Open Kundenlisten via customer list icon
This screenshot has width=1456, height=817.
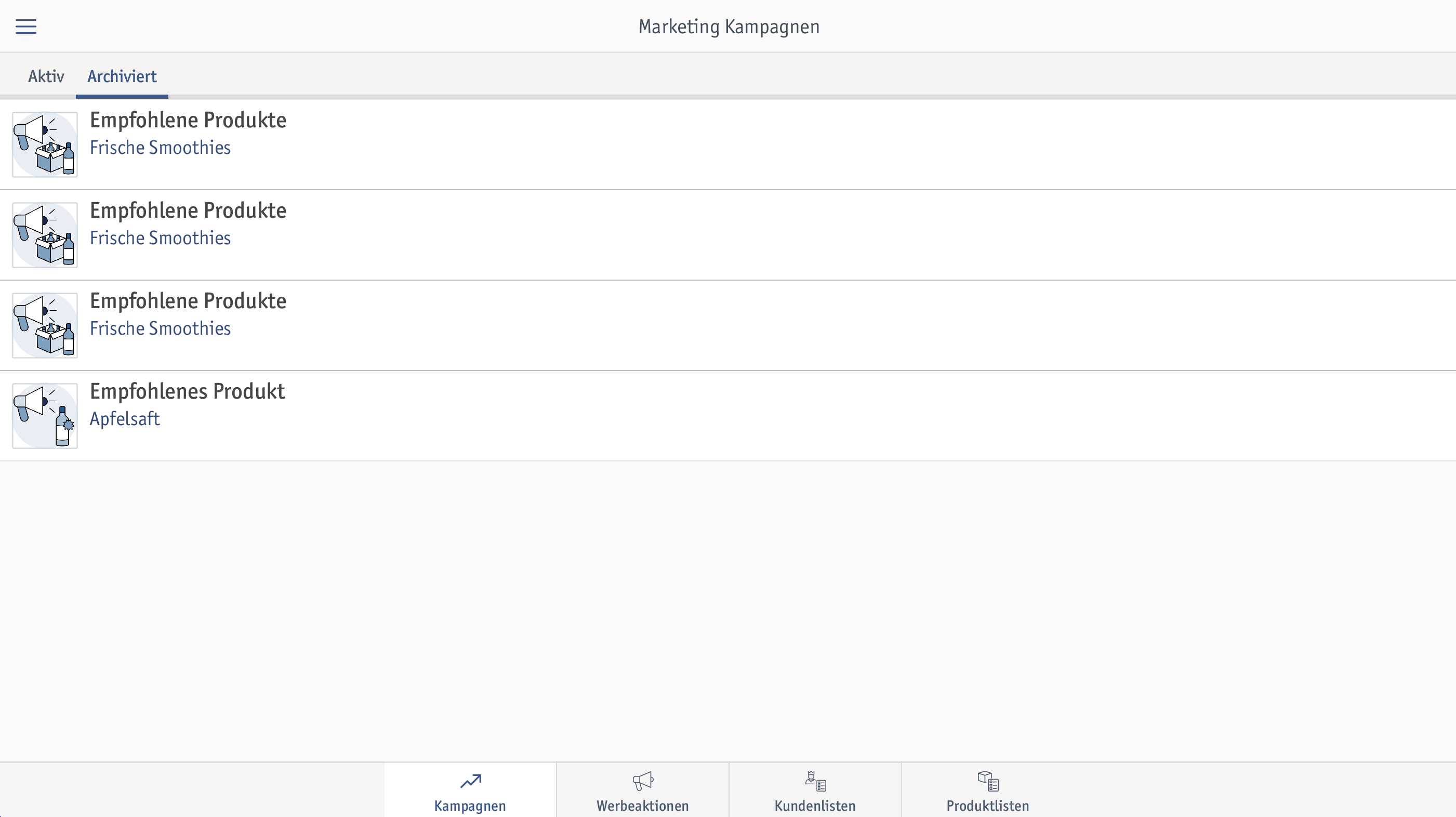coord(815,790)
